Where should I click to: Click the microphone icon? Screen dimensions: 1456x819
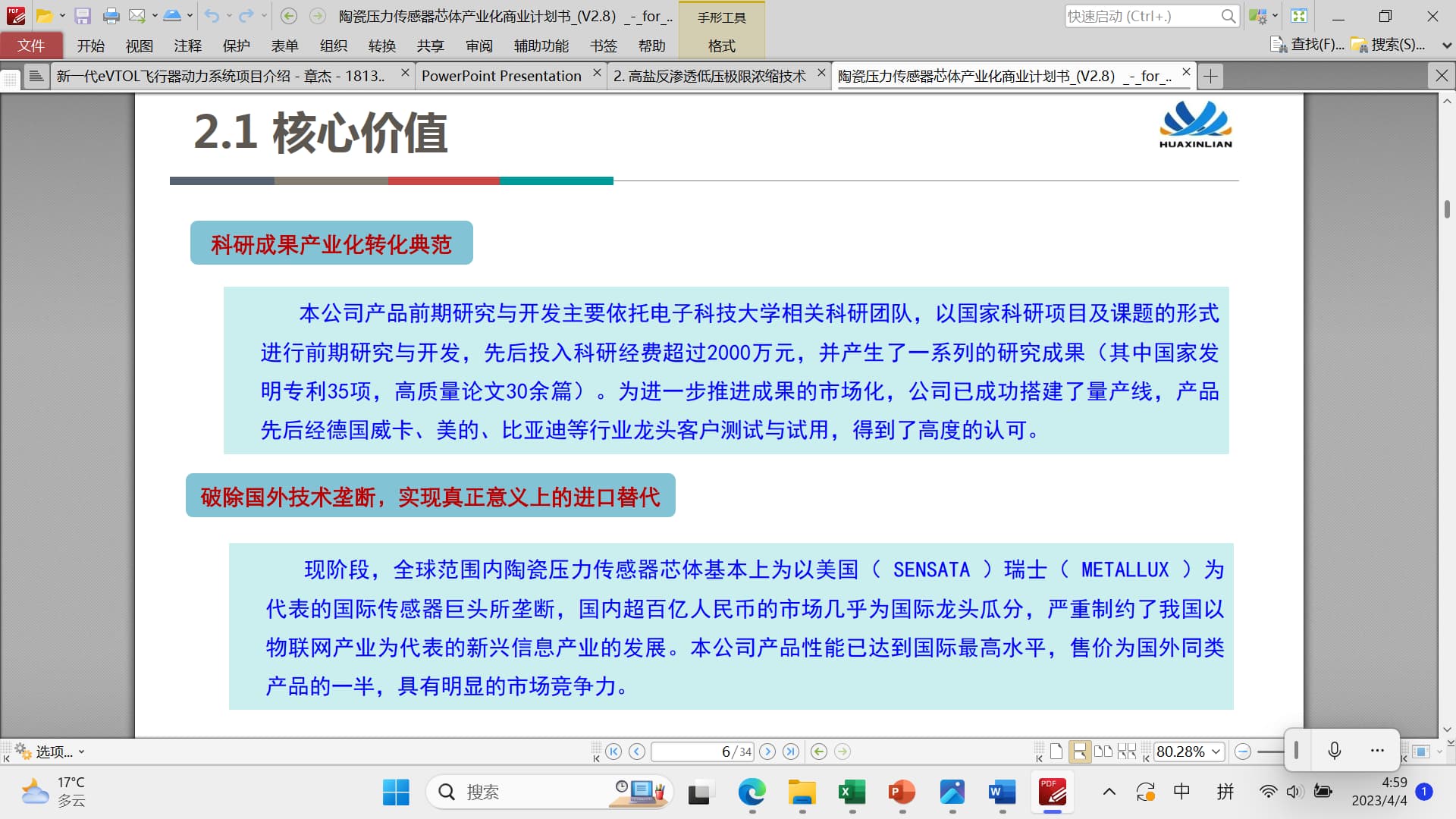tap(1335, 750)
